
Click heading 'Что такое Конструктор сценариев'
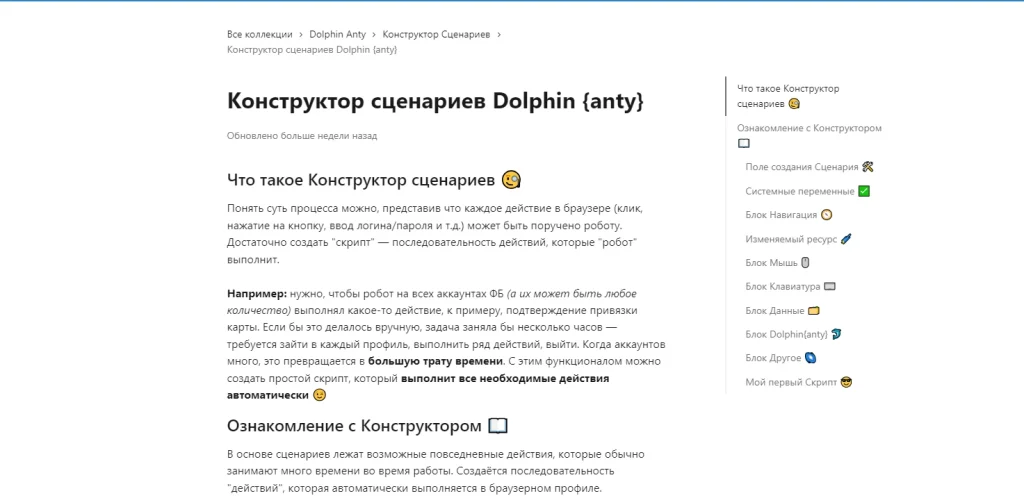tap(361, 179)
